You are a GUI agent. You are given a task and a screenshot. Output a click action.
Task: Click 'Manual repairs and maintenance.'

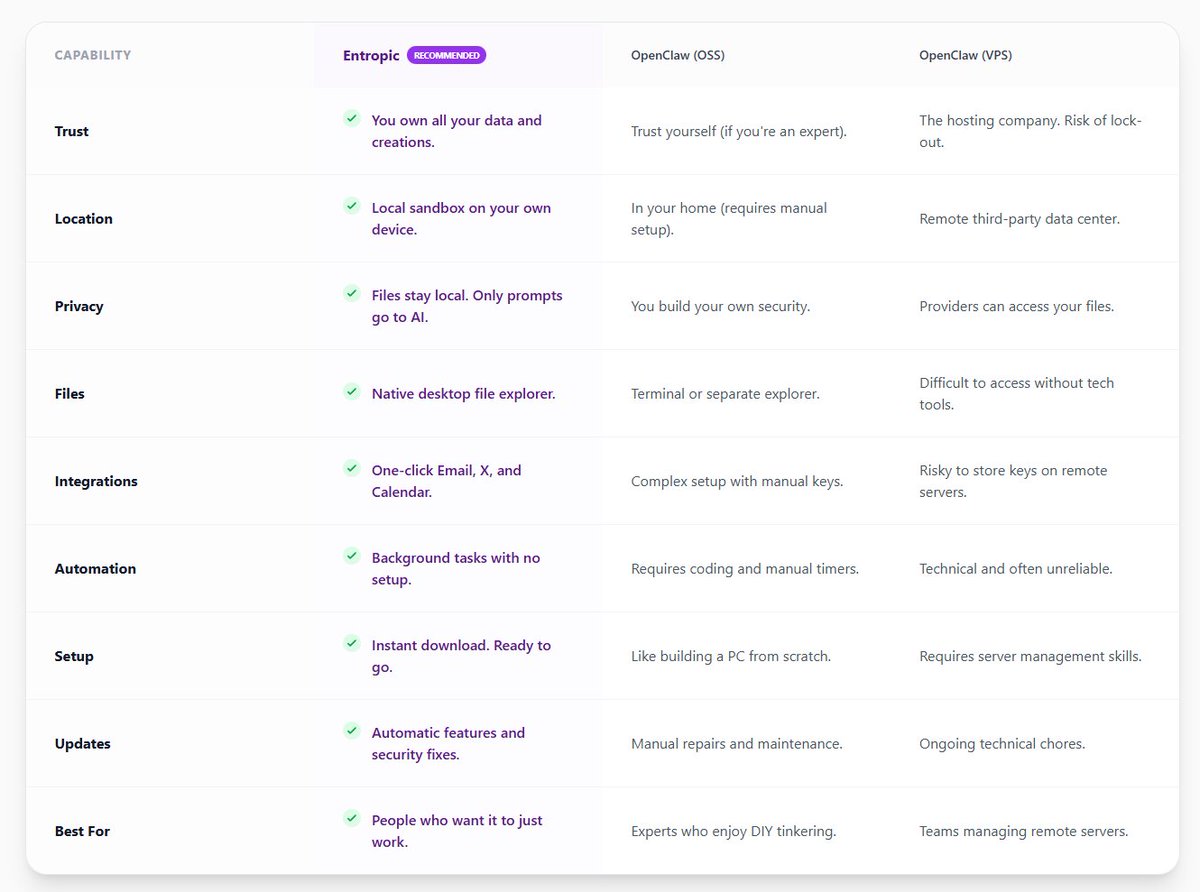tap(737, 744)
